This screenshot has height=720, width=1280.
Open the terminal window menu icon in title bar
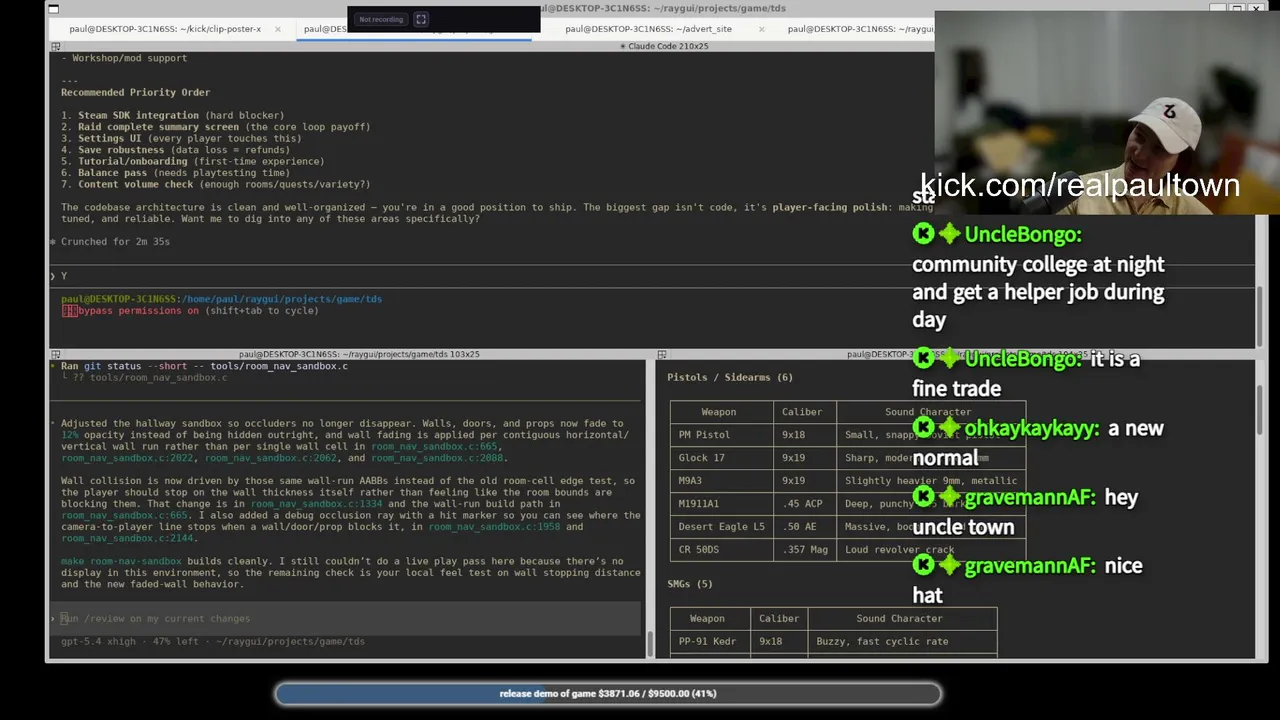click(x=54, y=8)
